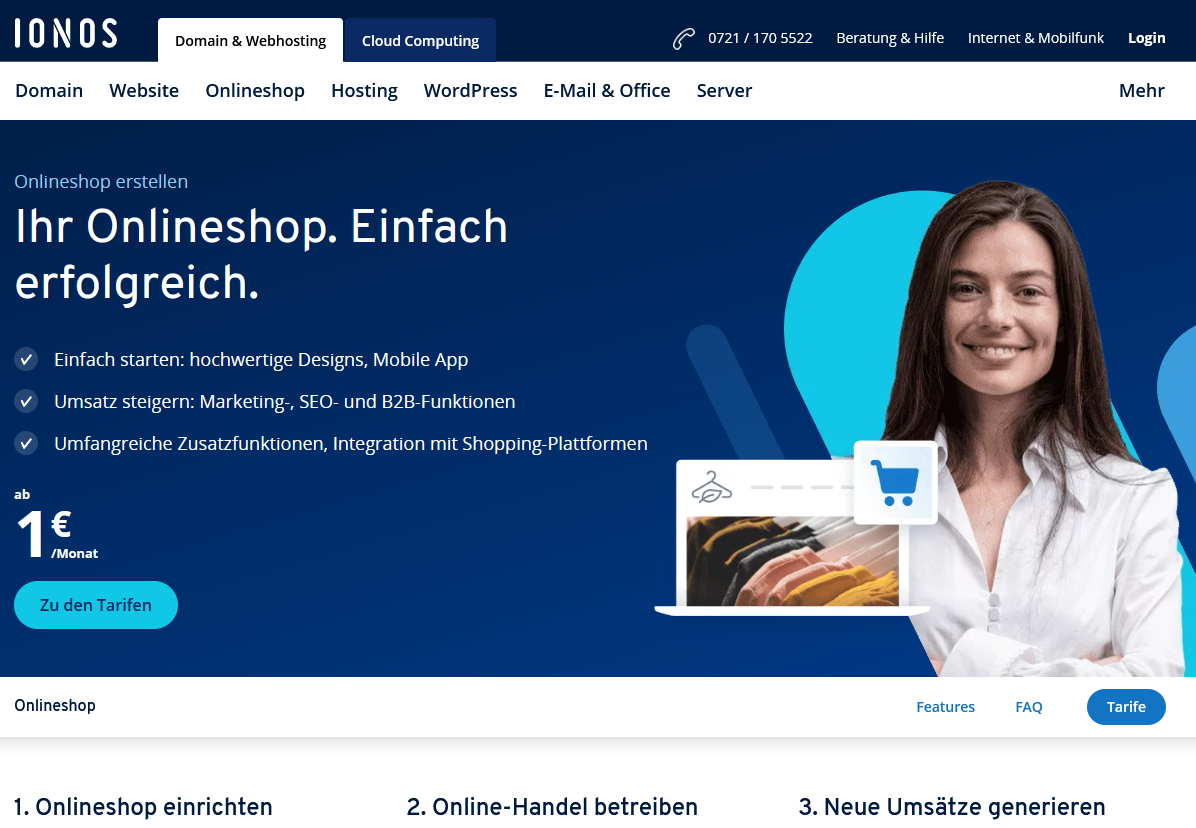The image size is (1196, 828).
Task: Click the phone handset icon
Action: click(683, 38)
